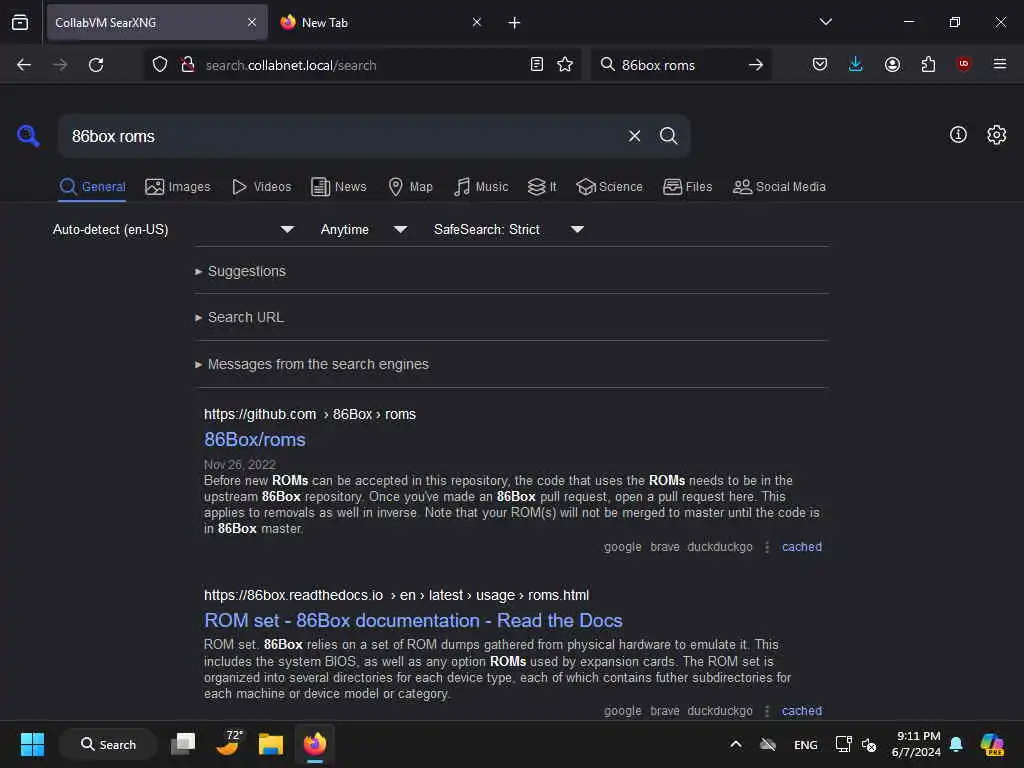Viewport: 1024px width, 768px height.
Task: Switch to the New Tab tab
Action: 381,22
